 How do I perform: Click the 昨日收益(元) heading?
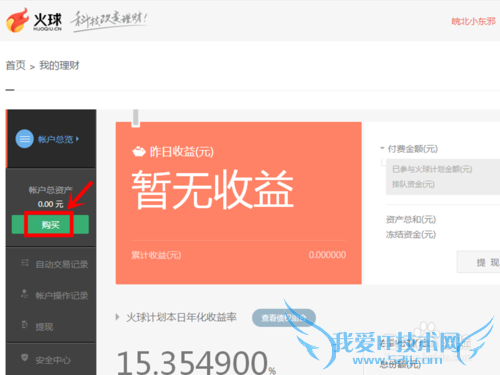[x=182, y=152]
